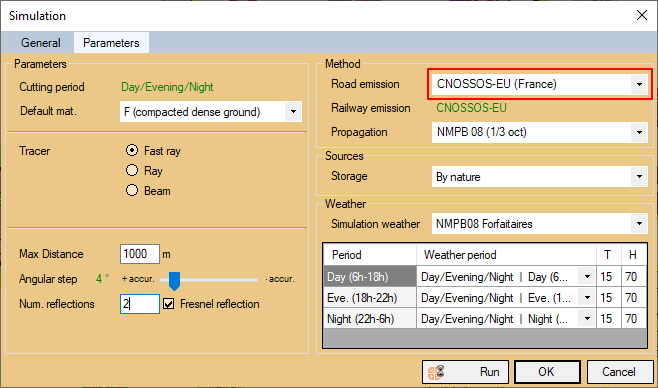This screenshot has width=658, height=388.
Task: Open weather period dropdown for Day row
Action: pos(587,277)
